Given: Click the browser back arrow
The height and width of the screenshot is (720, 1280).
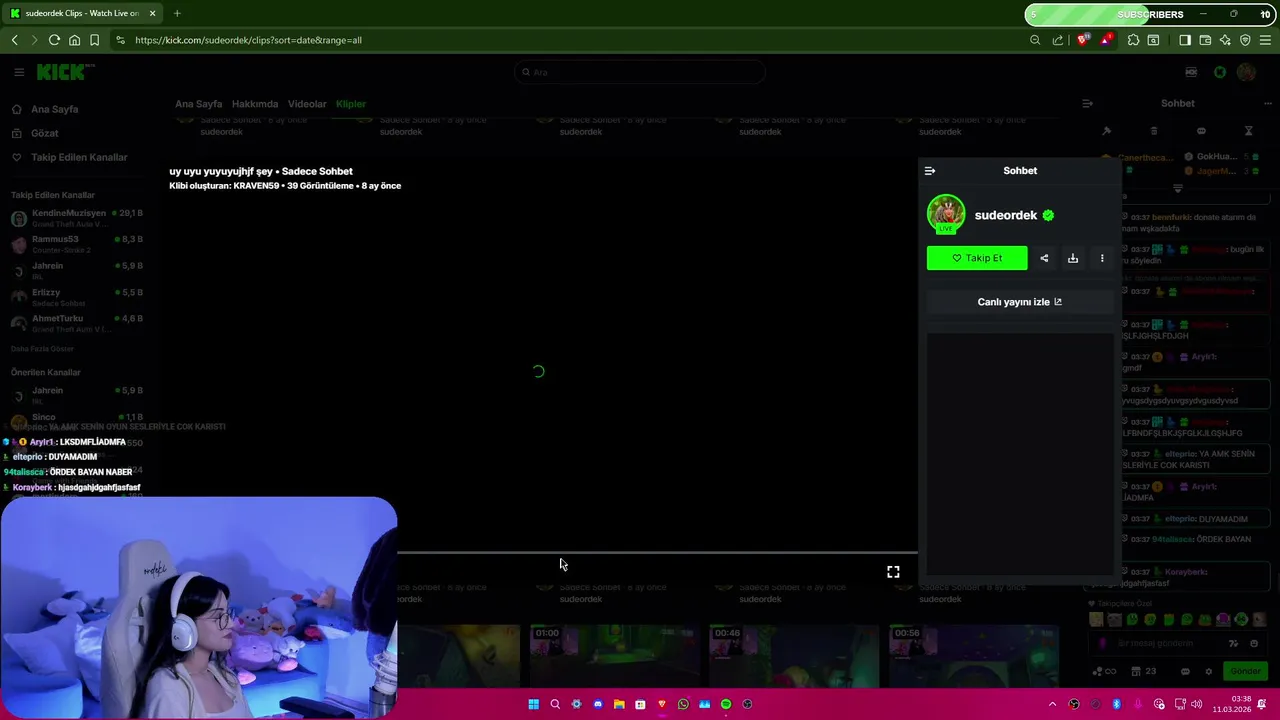Looking at the screenshot, I should 15,40.
